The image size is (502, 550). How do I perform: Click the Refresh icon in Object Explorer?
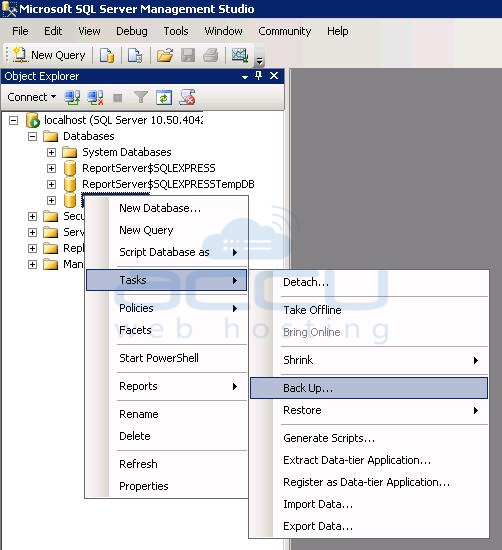point(164,98)
